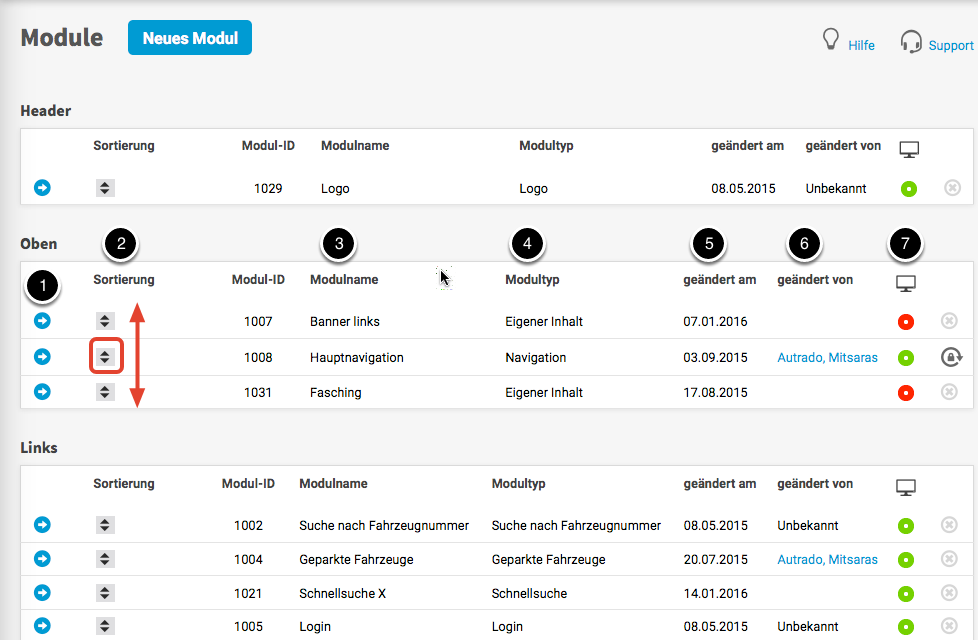This screenshot has height=640, width=978.
Task: Delete the Banner links module with the X icon
Action: 950,321
